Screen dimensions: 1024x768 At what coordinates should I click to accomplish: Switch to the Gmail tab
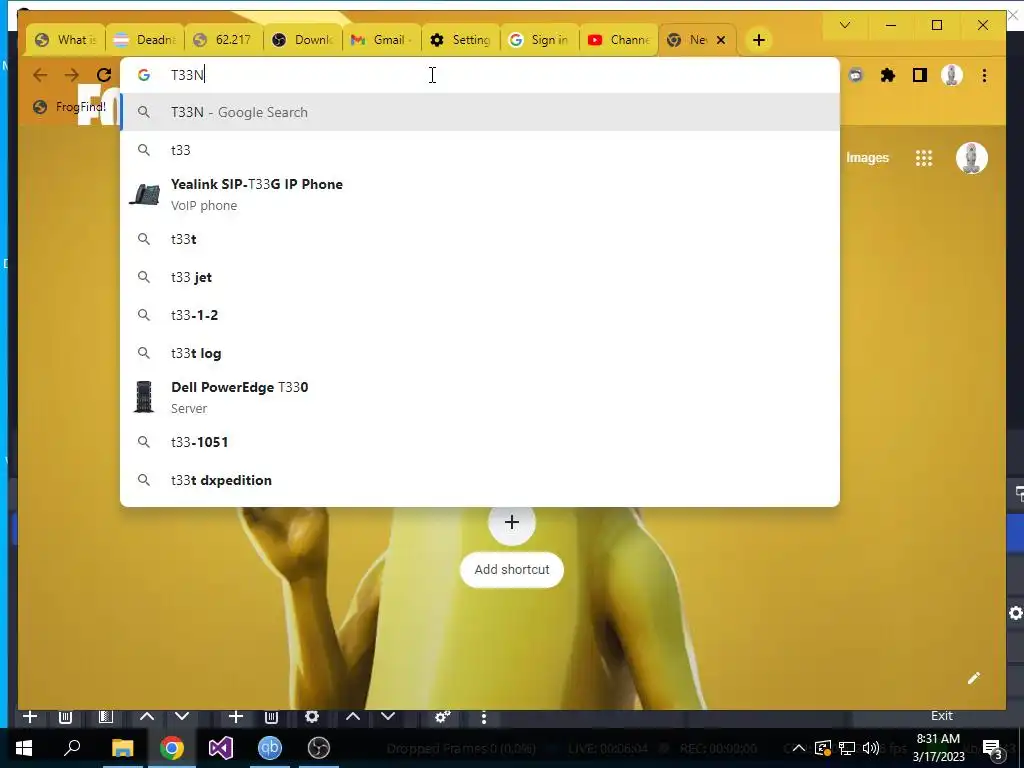(382, 40)
